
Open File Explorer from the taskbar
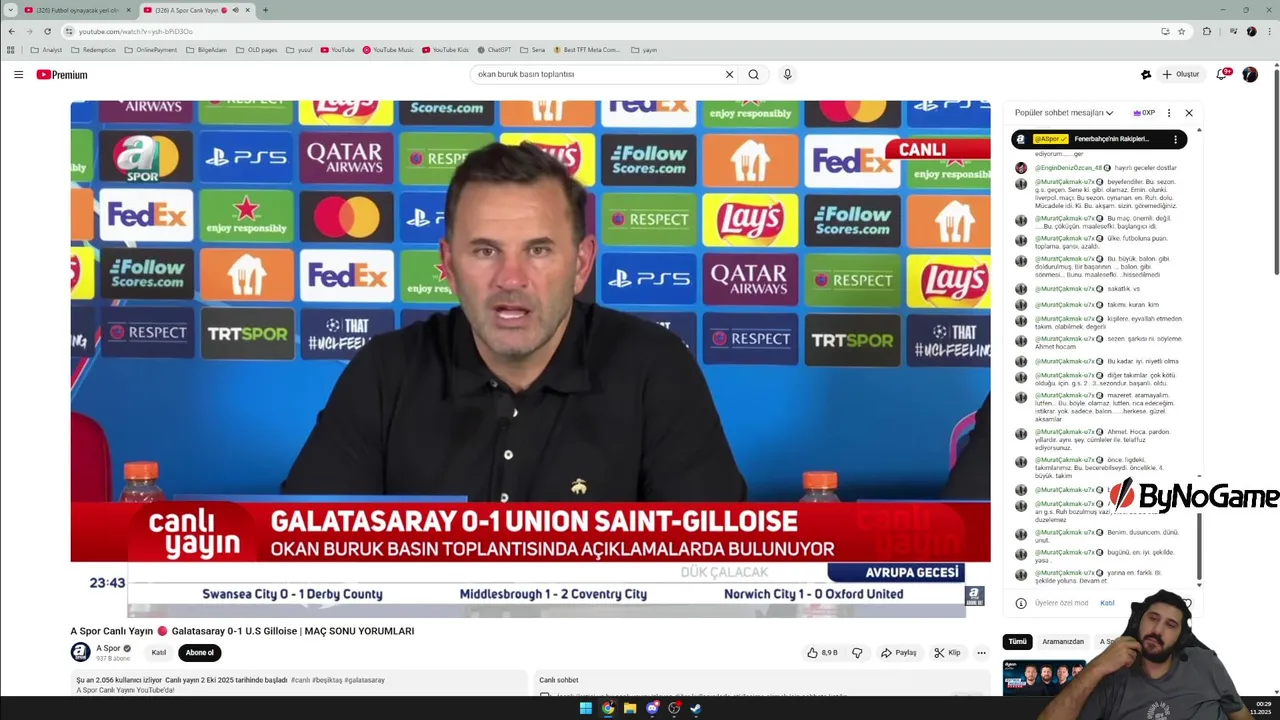point(630,708)
